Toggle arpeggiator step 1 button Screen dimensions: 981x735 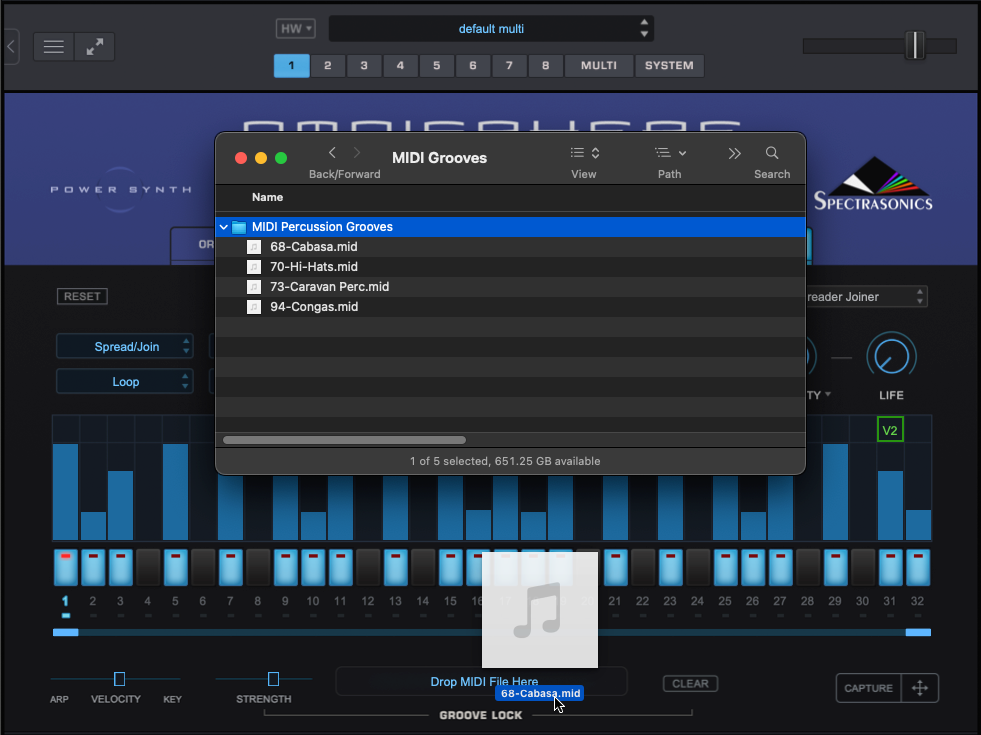tap(66, 567)
